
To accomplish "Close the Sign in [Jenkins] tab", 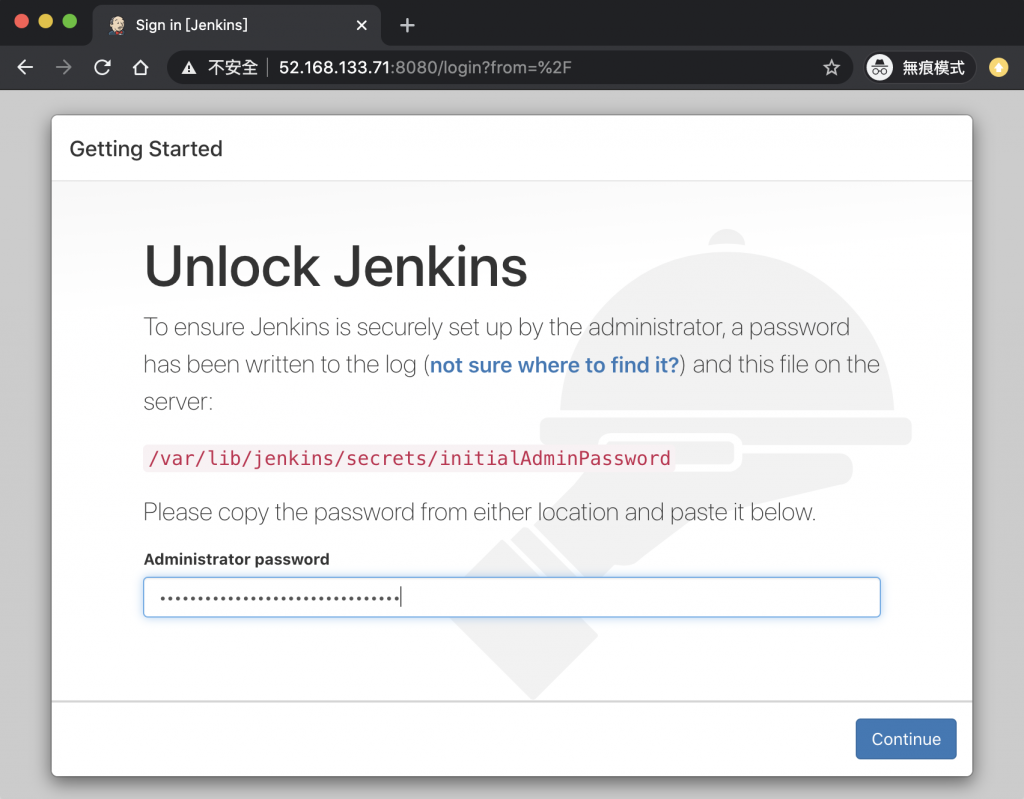I will pos(361,25).
